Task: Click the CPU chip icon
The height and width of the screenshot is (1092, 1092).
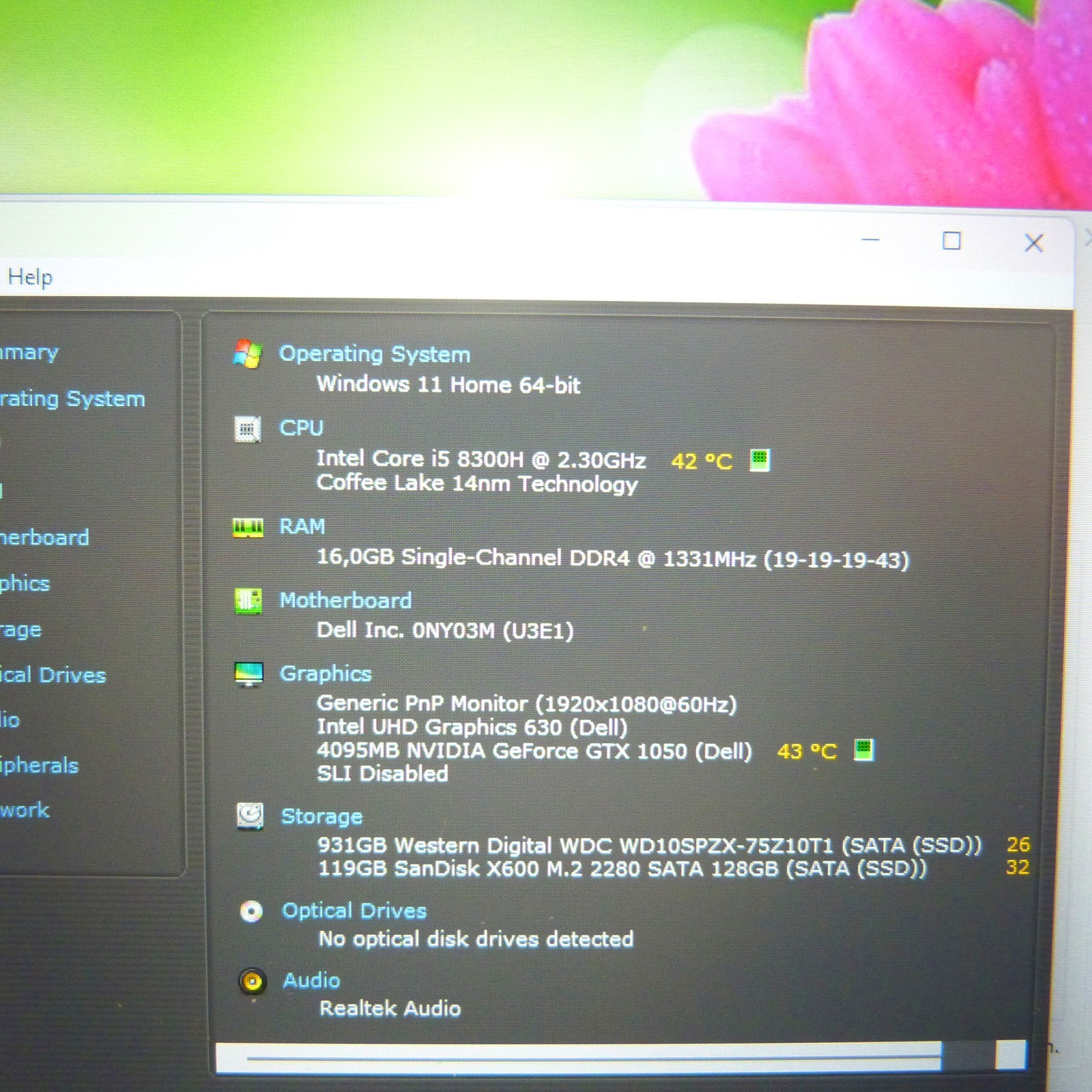Action: coord(247,429)
